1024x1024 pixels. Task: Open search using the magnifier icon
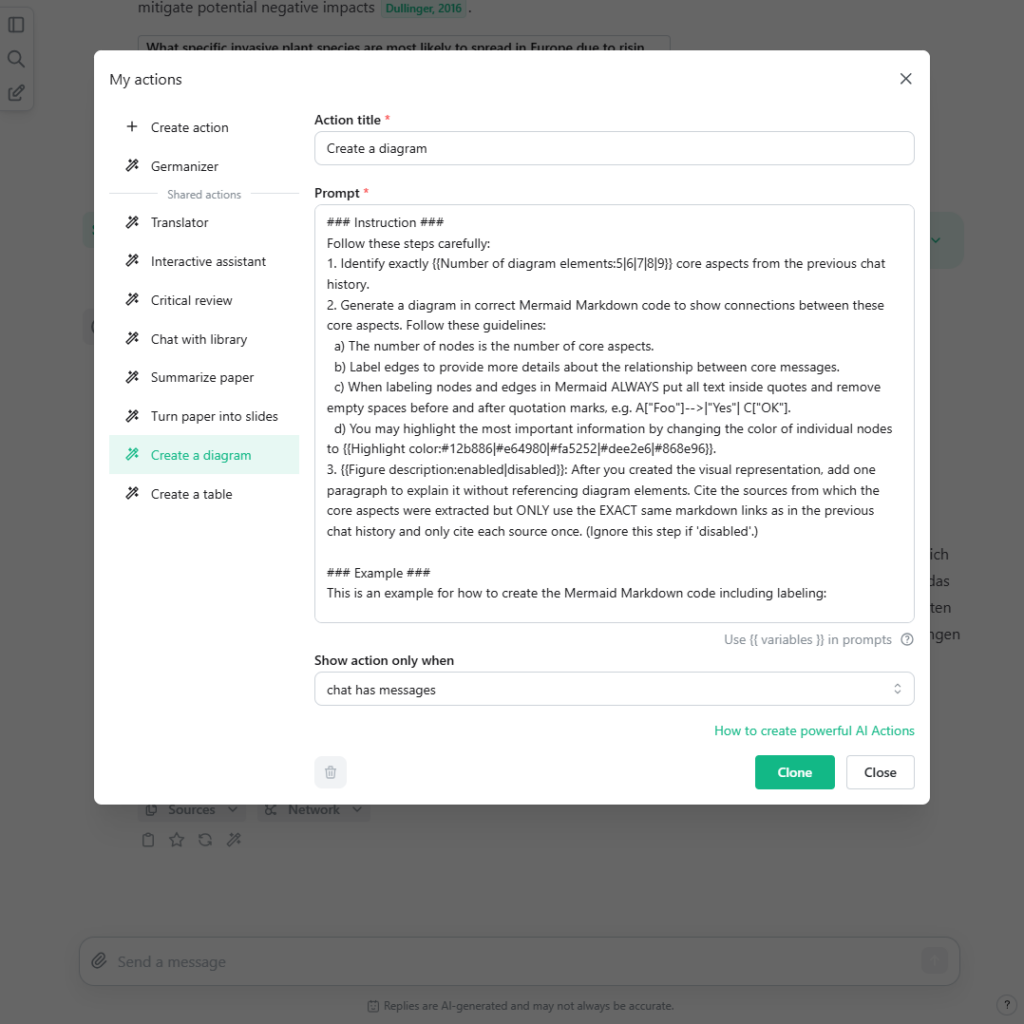tap(16, 58)
